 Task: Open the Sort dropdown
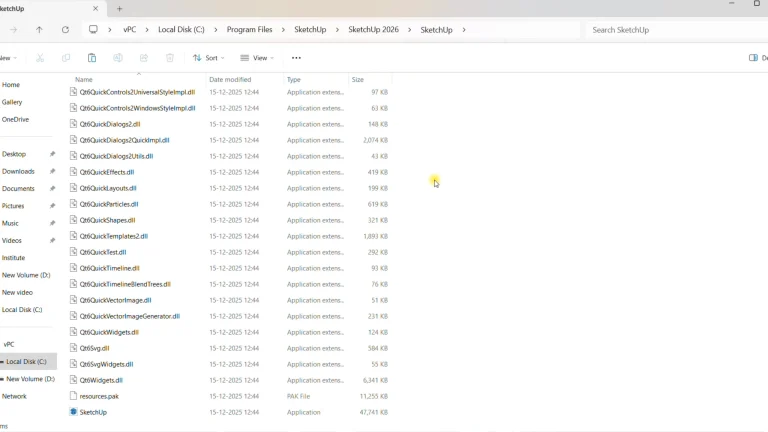[209, 58]
